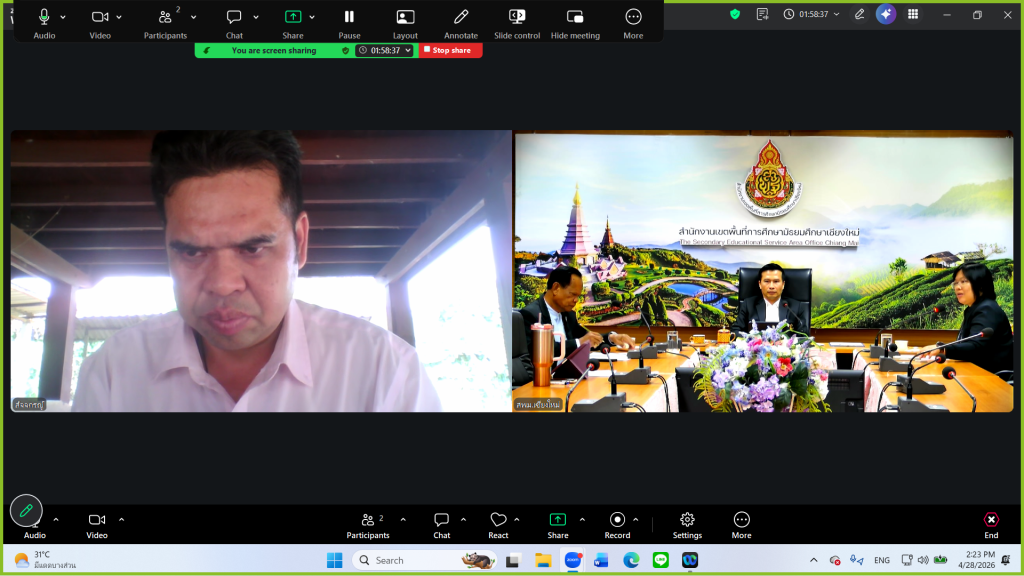
Task: Click Annotate pencil in sharing toolbar
Action: [x=461, y=17]
